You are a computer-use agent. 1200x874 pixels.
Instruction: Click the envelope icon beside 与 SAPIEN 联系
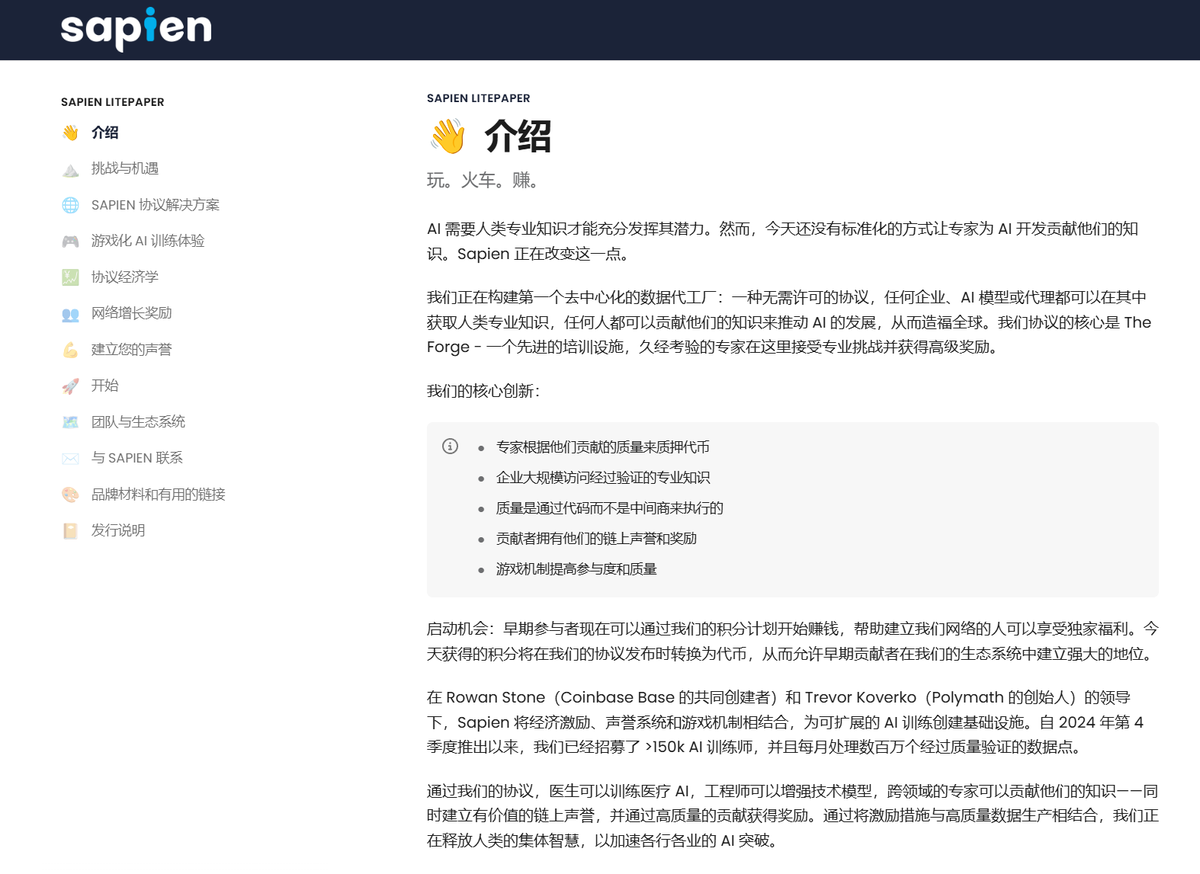[x=70, y=458]
